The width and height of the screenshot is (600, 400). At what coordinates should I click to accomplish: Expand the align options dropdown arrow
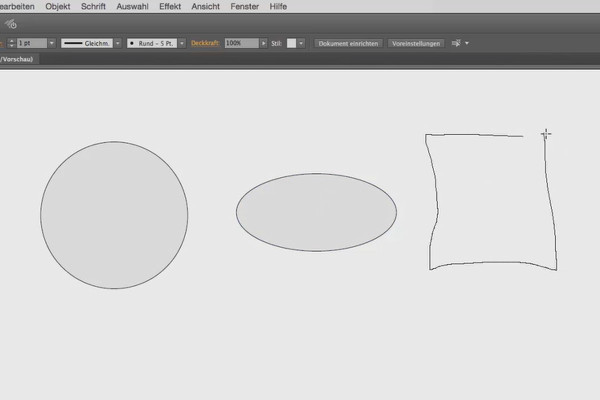(467, 43)
